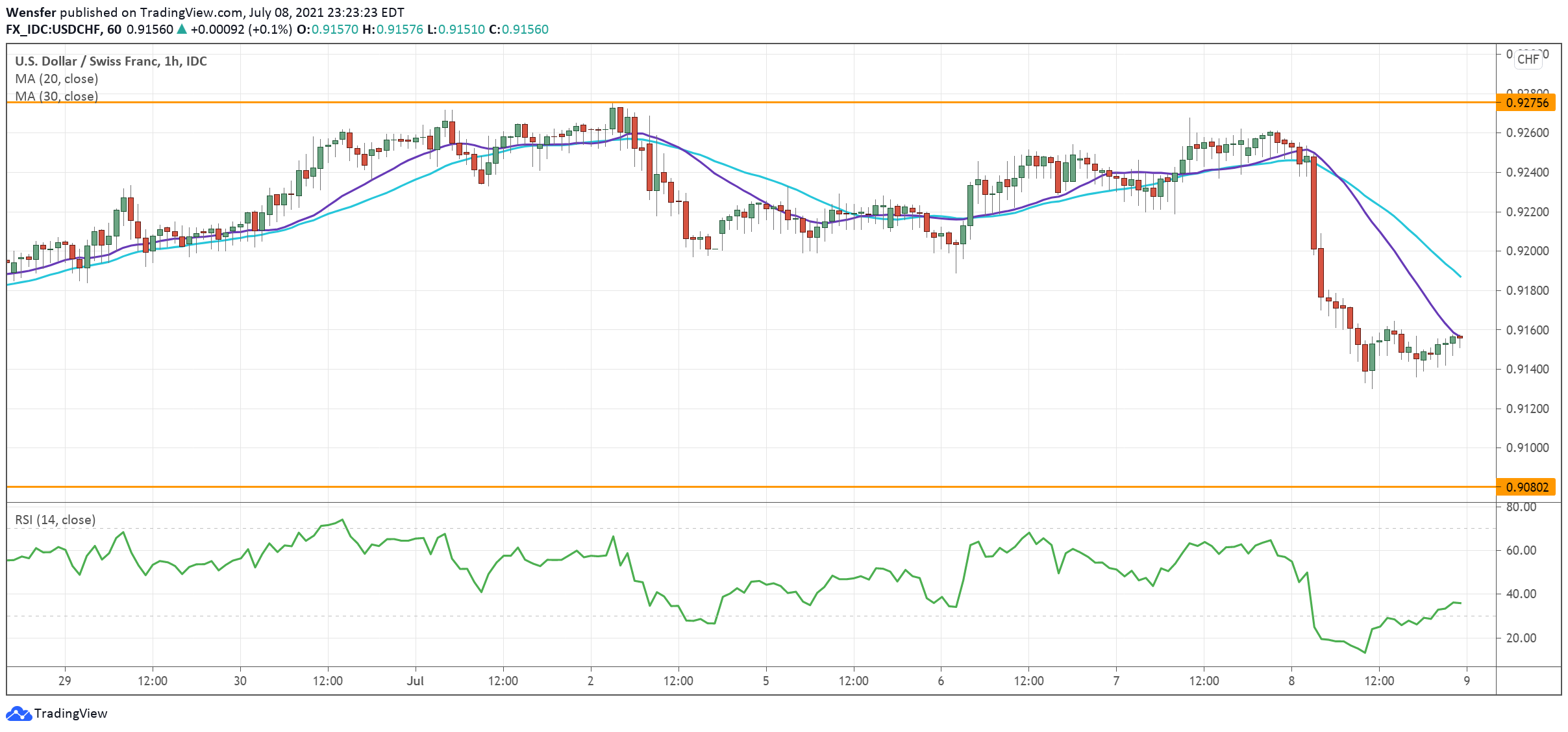Click the 80.00 level on RSI scale
Image resolution: width=1568 pixels, height=732 pixels.
click(x=1521, y=507)
